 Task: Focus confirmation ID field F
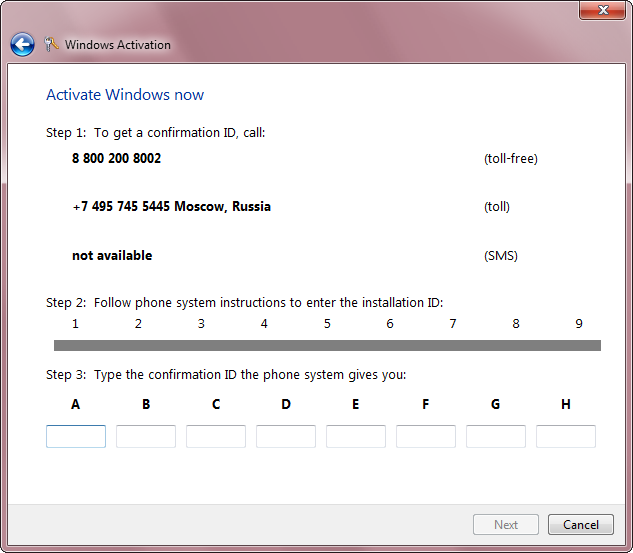point(426,436)
